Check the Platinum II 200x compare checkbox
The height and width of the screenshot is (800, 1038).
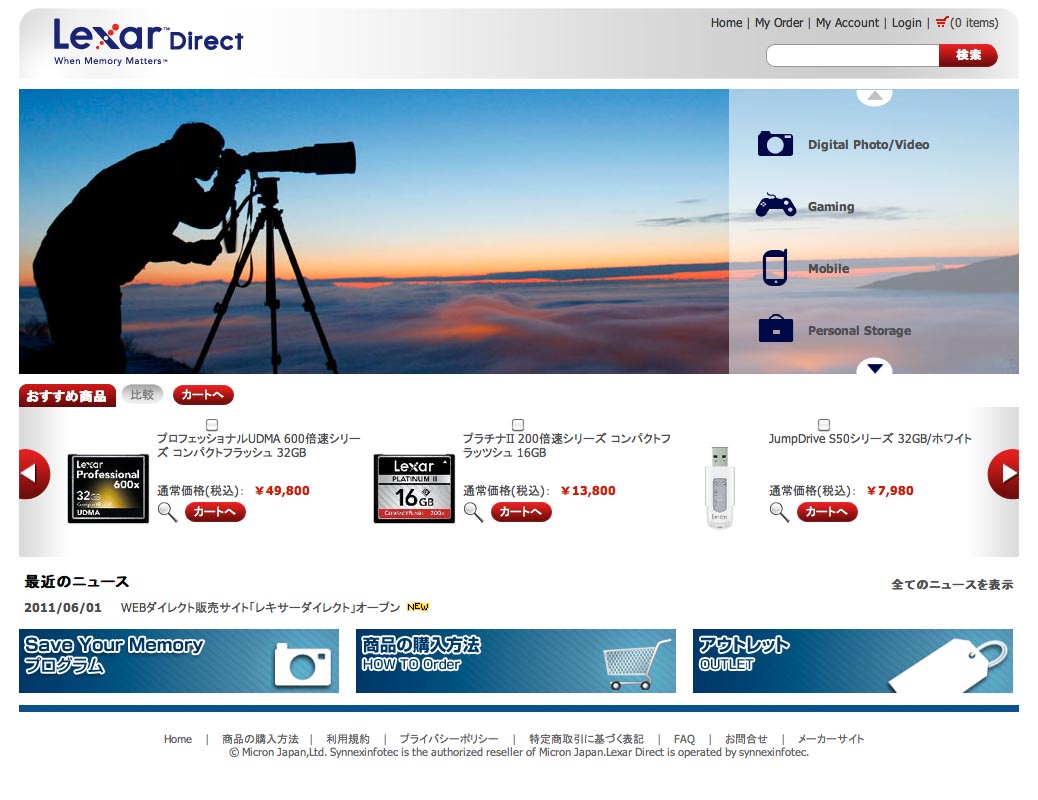tap(518, 425)
